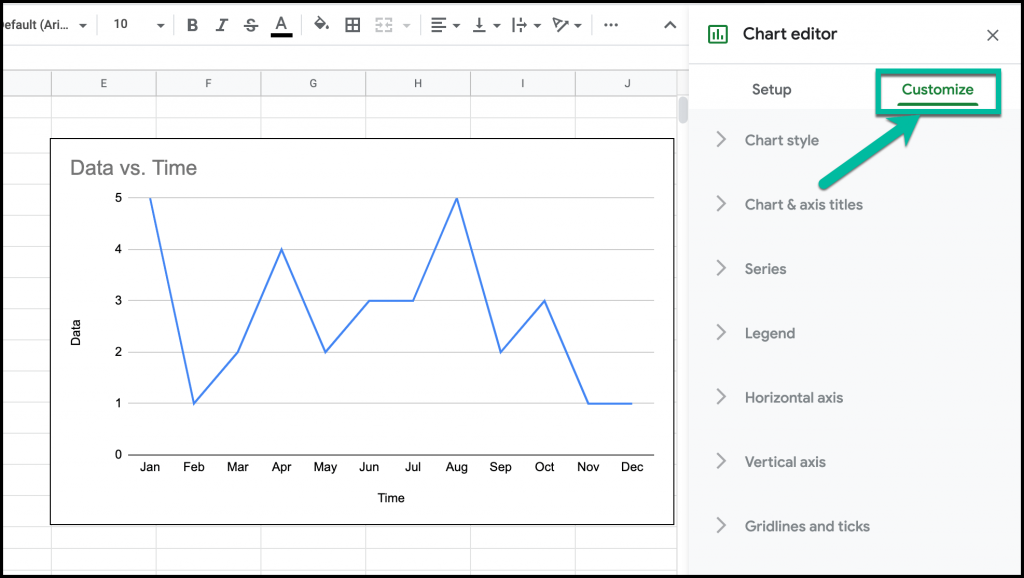Switch to the Customize tab
The image size is (1024, 578).
point(937,89)
